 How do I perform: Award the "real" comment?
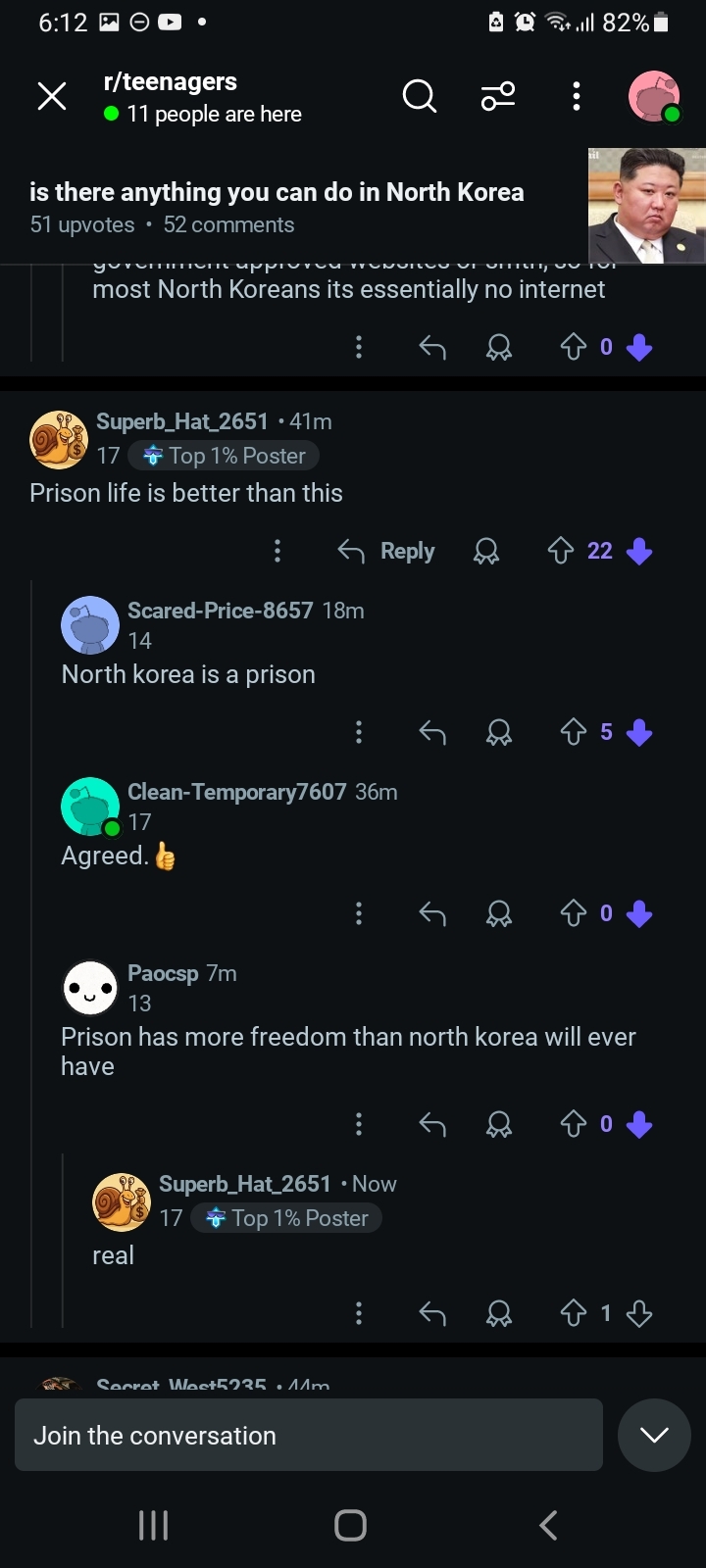[x=499, y=1313]
